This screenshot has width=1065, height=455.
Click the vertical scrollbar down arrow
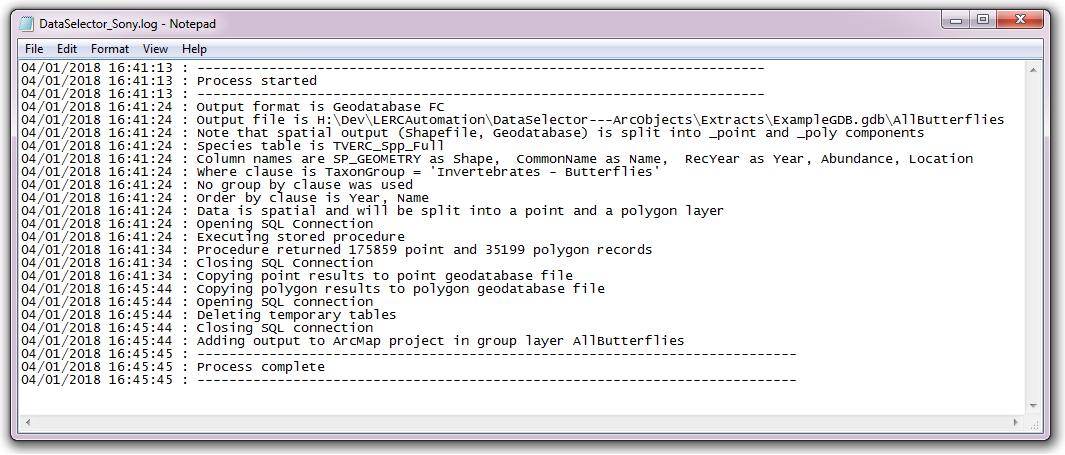point(1034,406)
